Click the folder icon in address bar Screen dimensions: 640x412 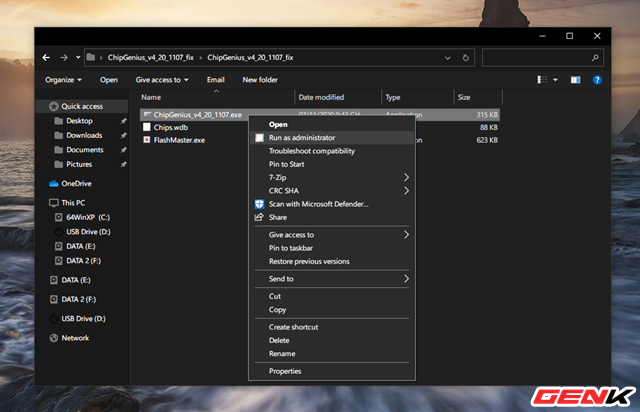click(x=91, y=57)
